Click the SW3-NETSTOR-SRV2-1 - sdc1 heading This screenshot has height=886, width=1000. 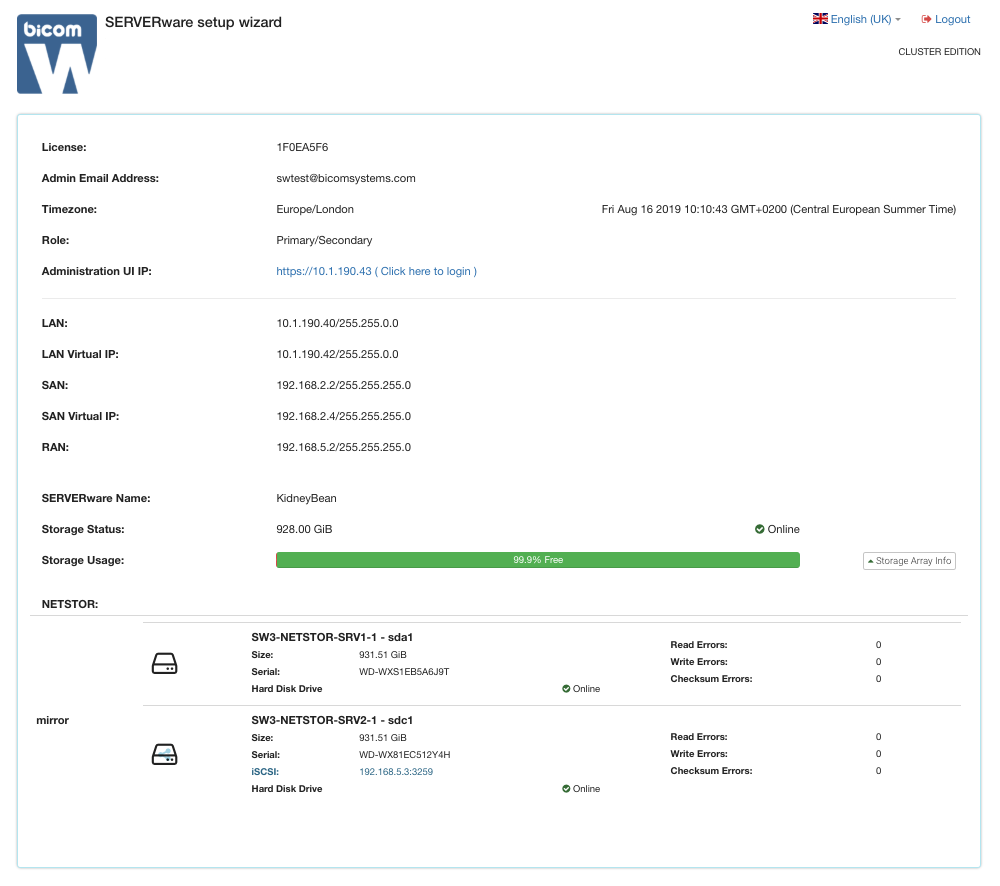332,720
